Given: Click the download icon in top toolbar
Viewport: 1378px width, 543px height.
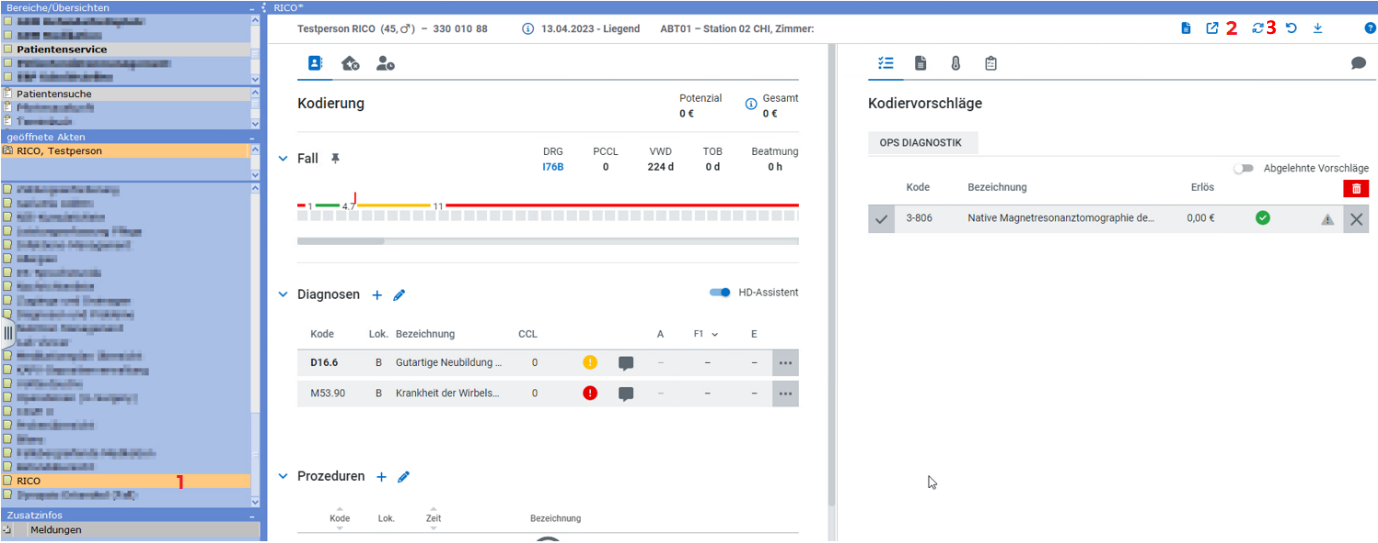Looking at the screenshot, I should [x=1317, y=28].
